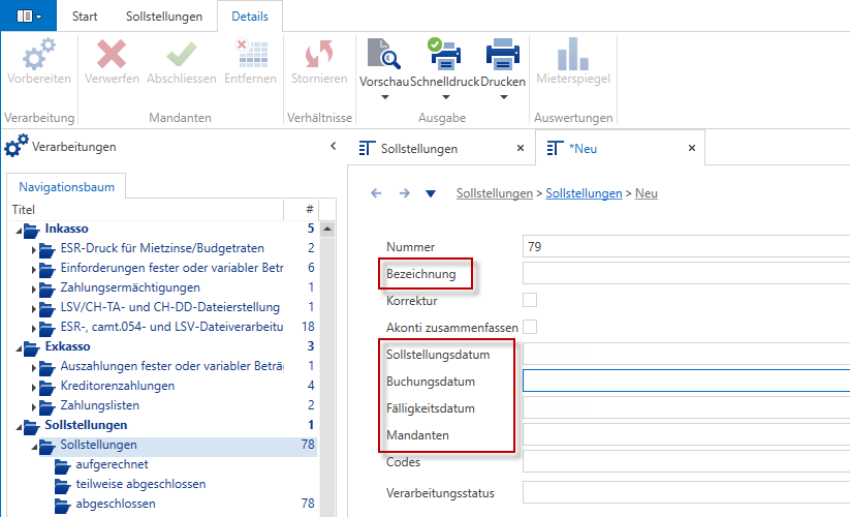
Task: Collapse the Verarbeitungen side panel
Action: click(x=333, y=146)
